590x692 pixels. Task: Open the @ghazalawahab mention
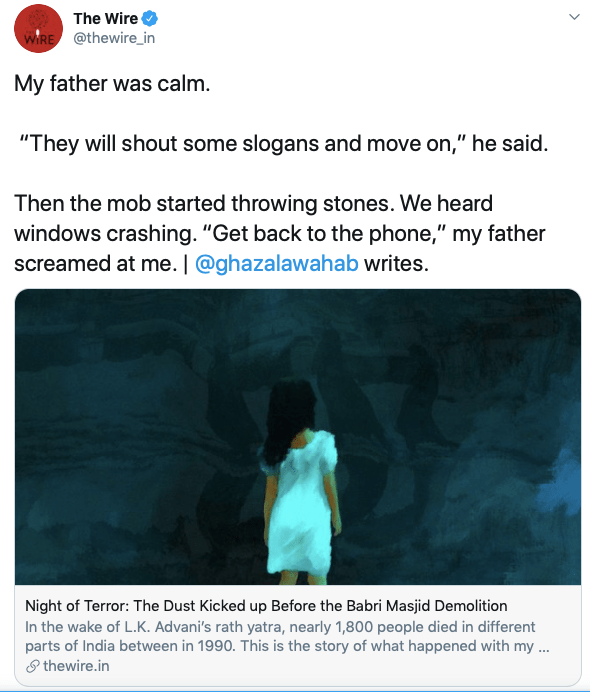277,263
